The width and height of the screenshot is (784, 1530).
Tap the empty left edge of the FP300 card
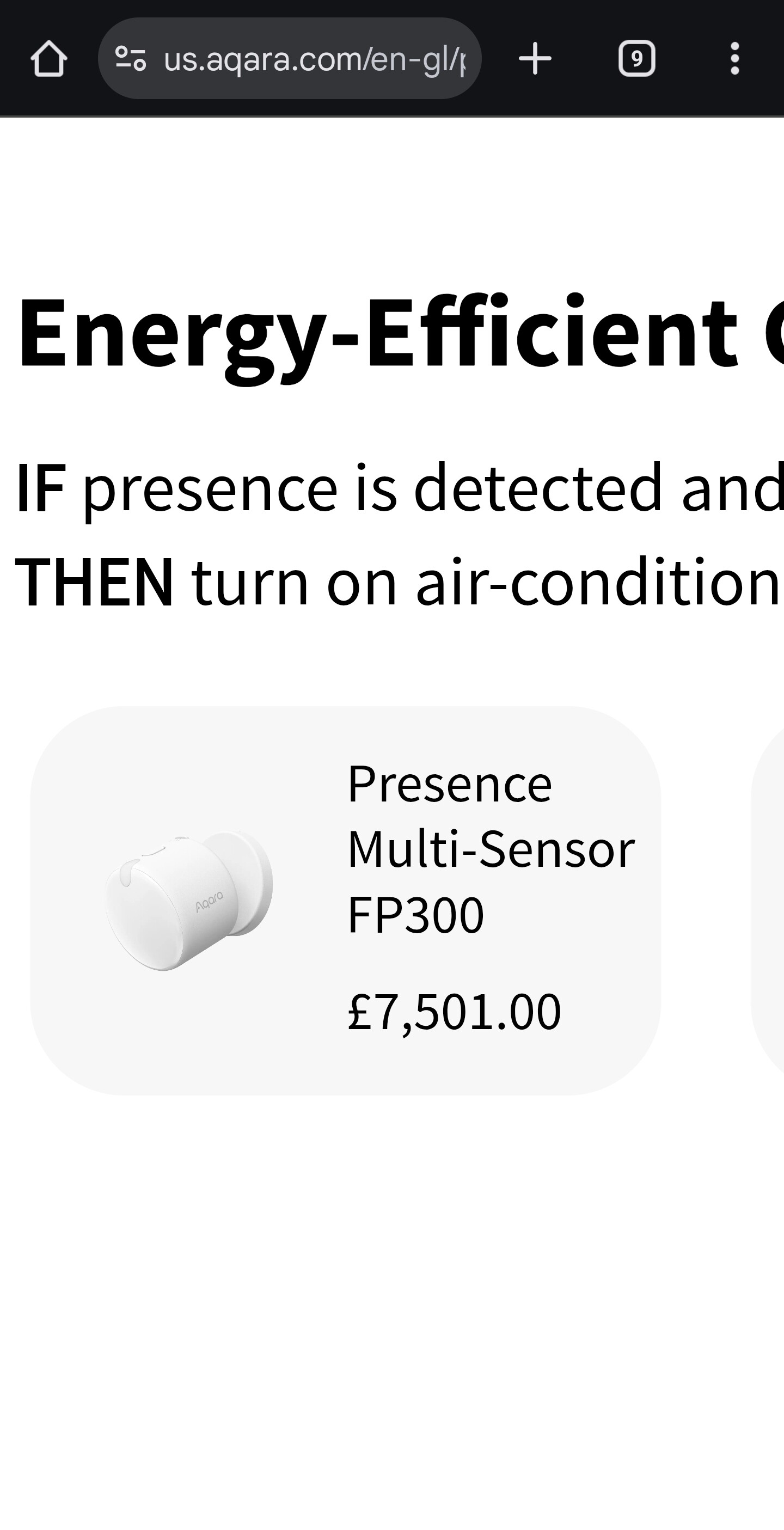(x=59, y=901)
